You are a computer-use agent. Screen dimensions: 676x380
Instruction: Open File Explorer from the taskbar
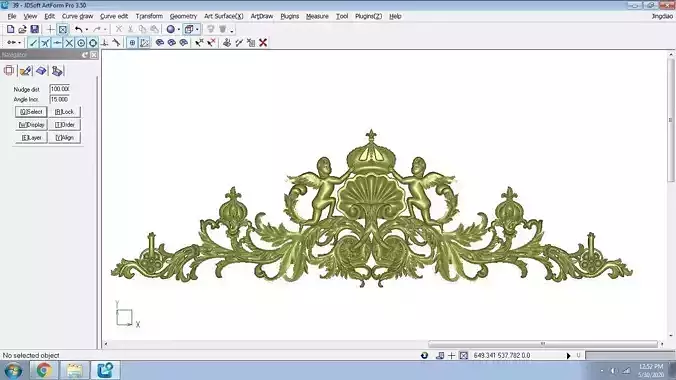tap(75, 371)
